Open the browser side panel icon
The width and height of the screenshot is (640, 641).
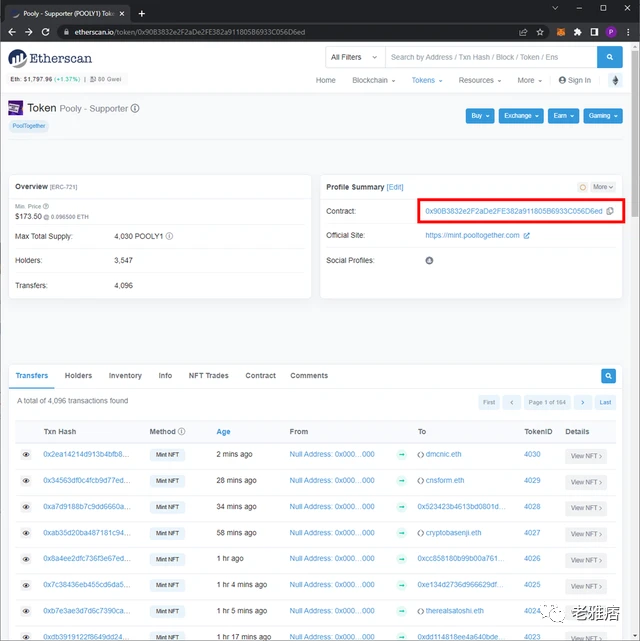click(594, 32)
